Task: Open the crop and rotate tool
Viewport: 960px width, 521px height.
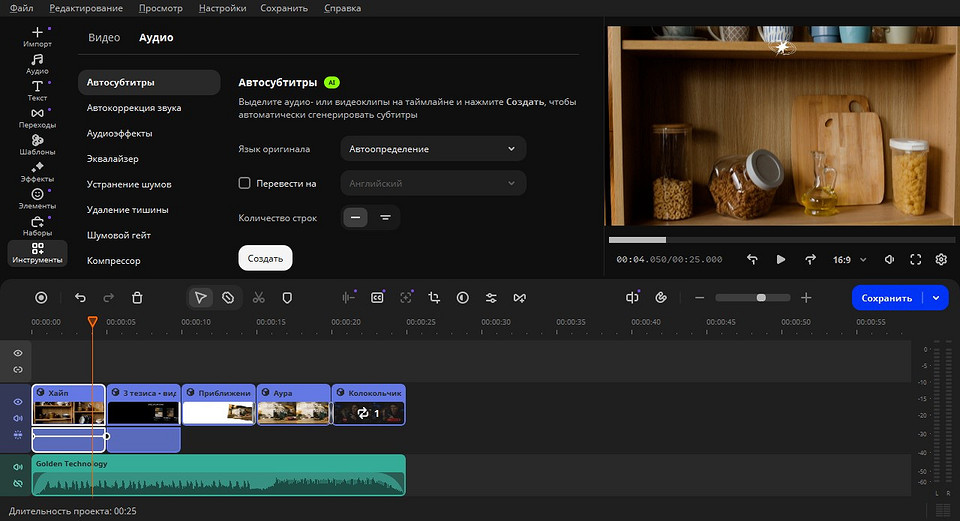Action: tap(434, 298)
